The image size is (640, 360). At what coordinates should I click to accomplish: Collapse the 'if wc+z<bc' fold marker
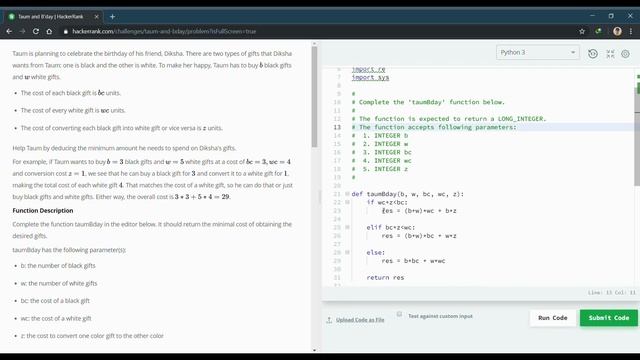pos(347,202)
